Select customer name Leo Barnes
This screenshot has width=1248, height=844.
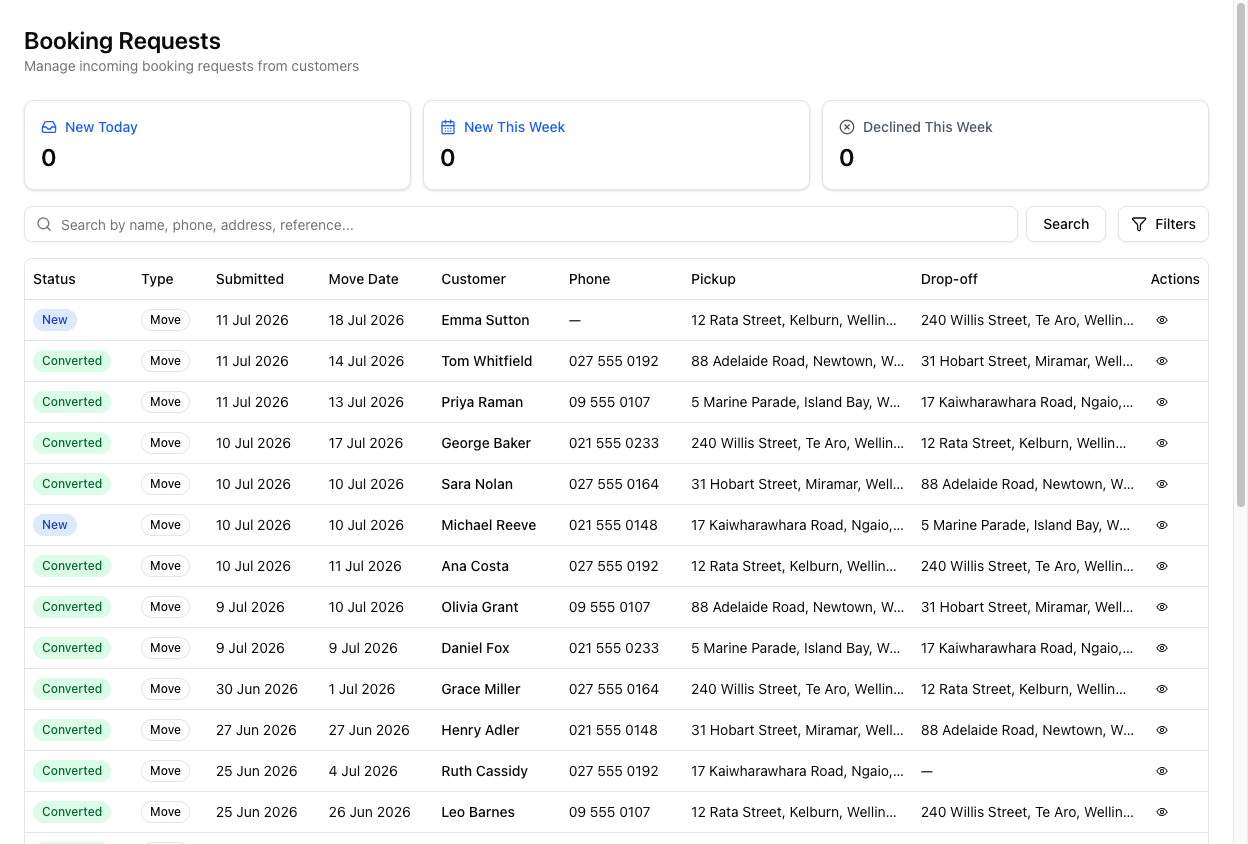tap(478, 812)
